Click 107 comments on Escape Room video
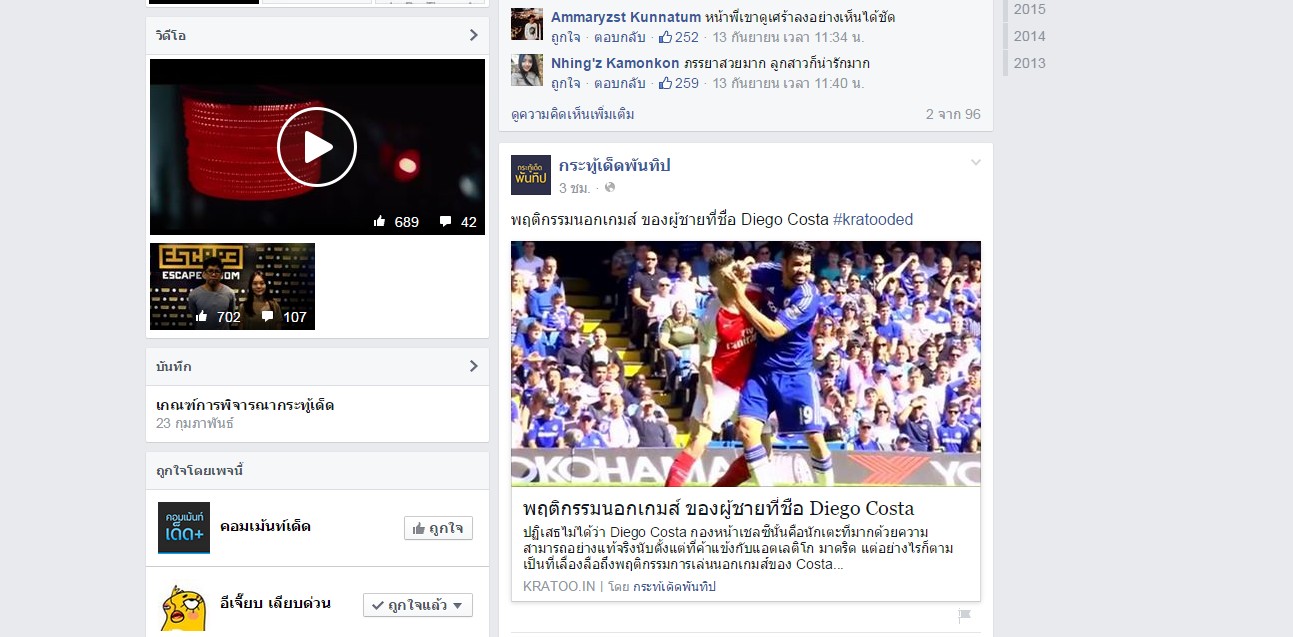1293x637 pixels. 284,317
